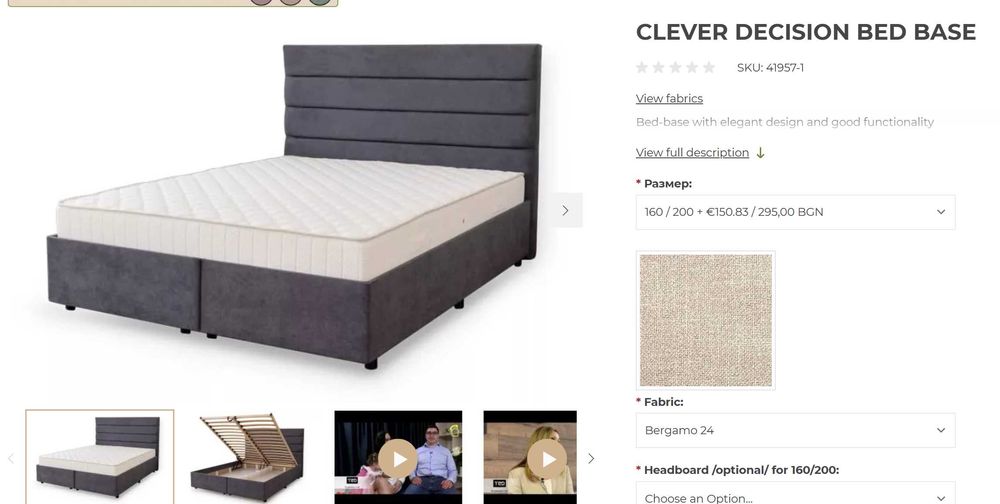The height and width of the screenshot is (504, 1000).
Task: Play video with man in blue shirt
Action: (x=399, y=458)
